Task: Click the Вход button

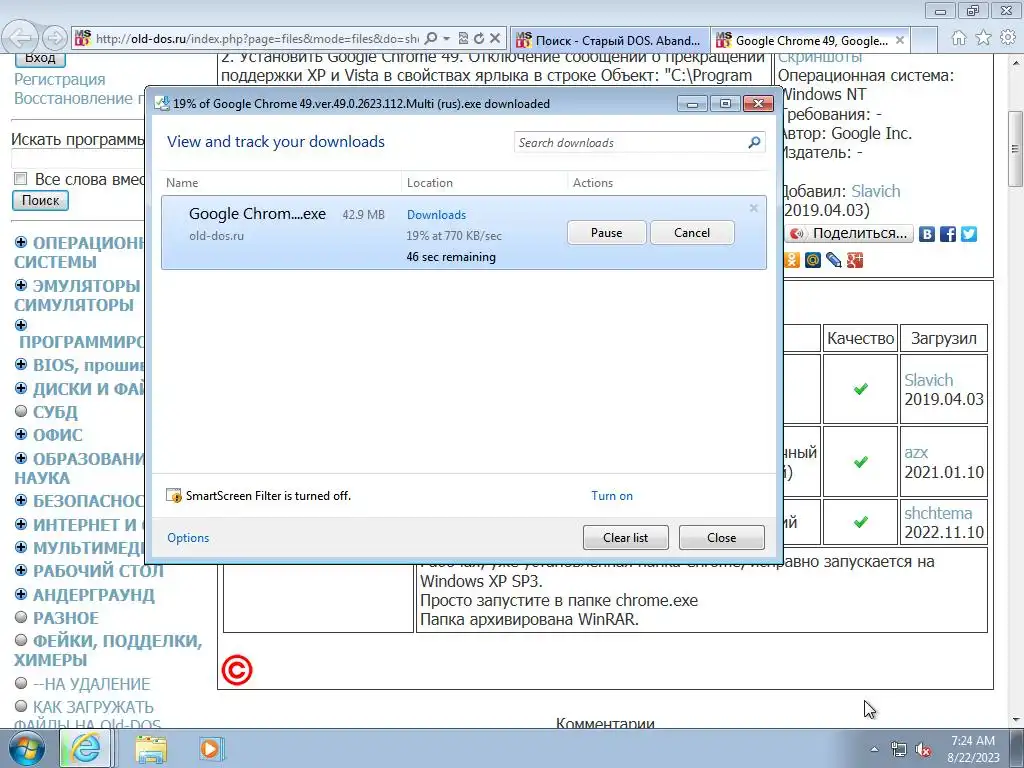Action: point(40,58)
